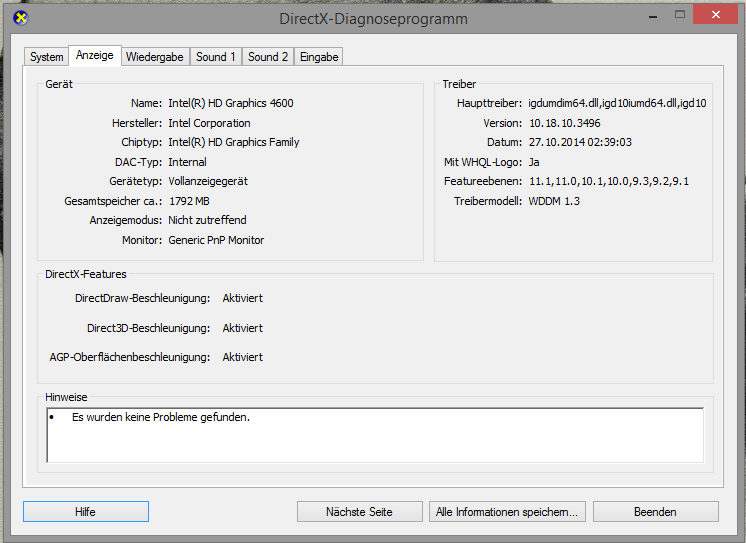
Task: Click the Beenden button
Action: [656, 512]
